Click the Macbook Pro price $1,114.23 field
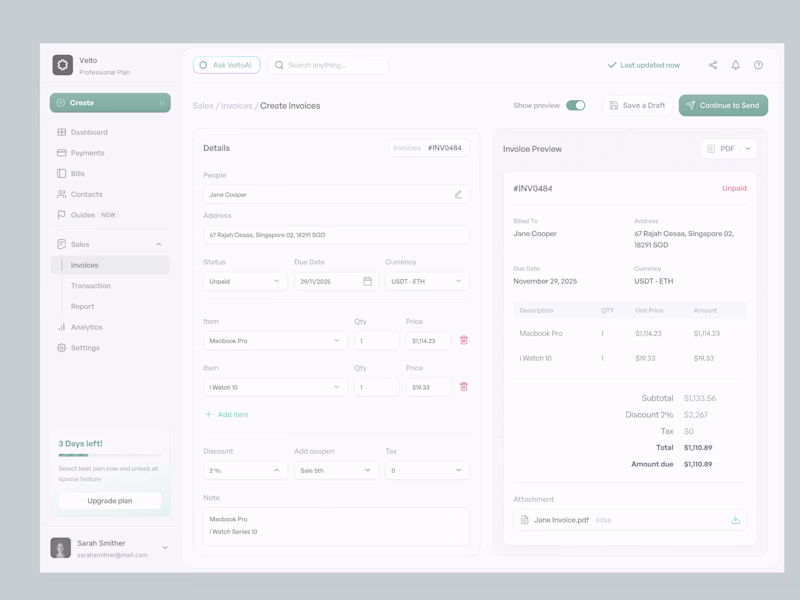The height and width of the screenshot is (600, 800). point(429,340)
